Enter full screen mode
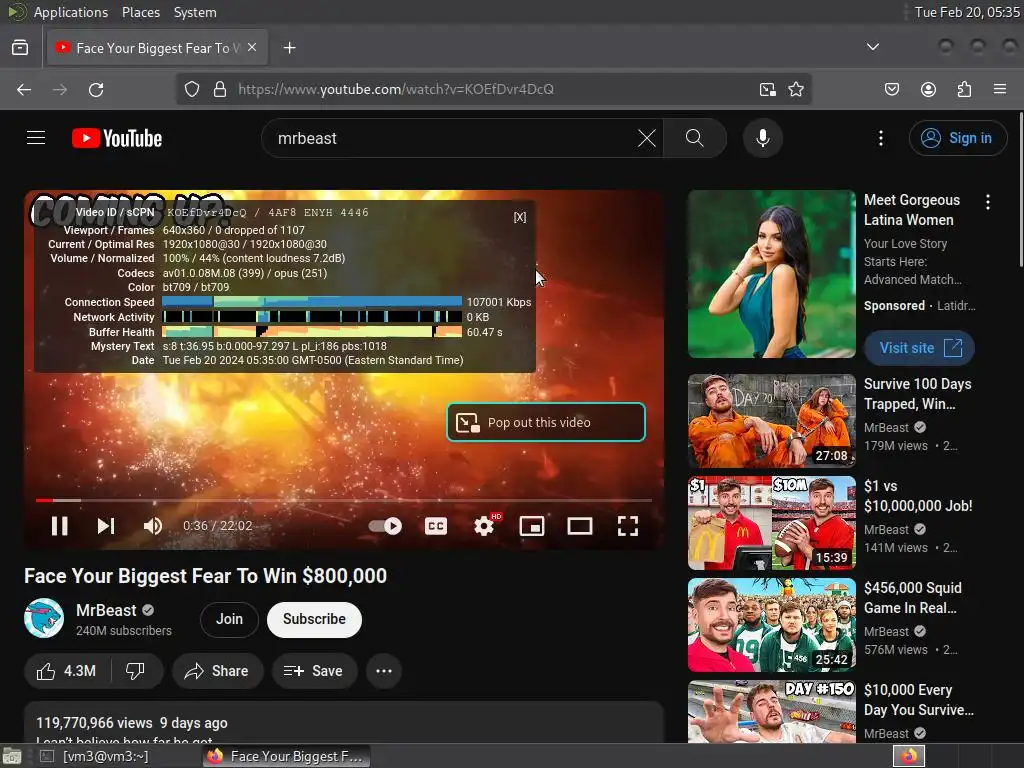Image resolution: width=1024 pixels, height=768 pixels. pos(628,526)
